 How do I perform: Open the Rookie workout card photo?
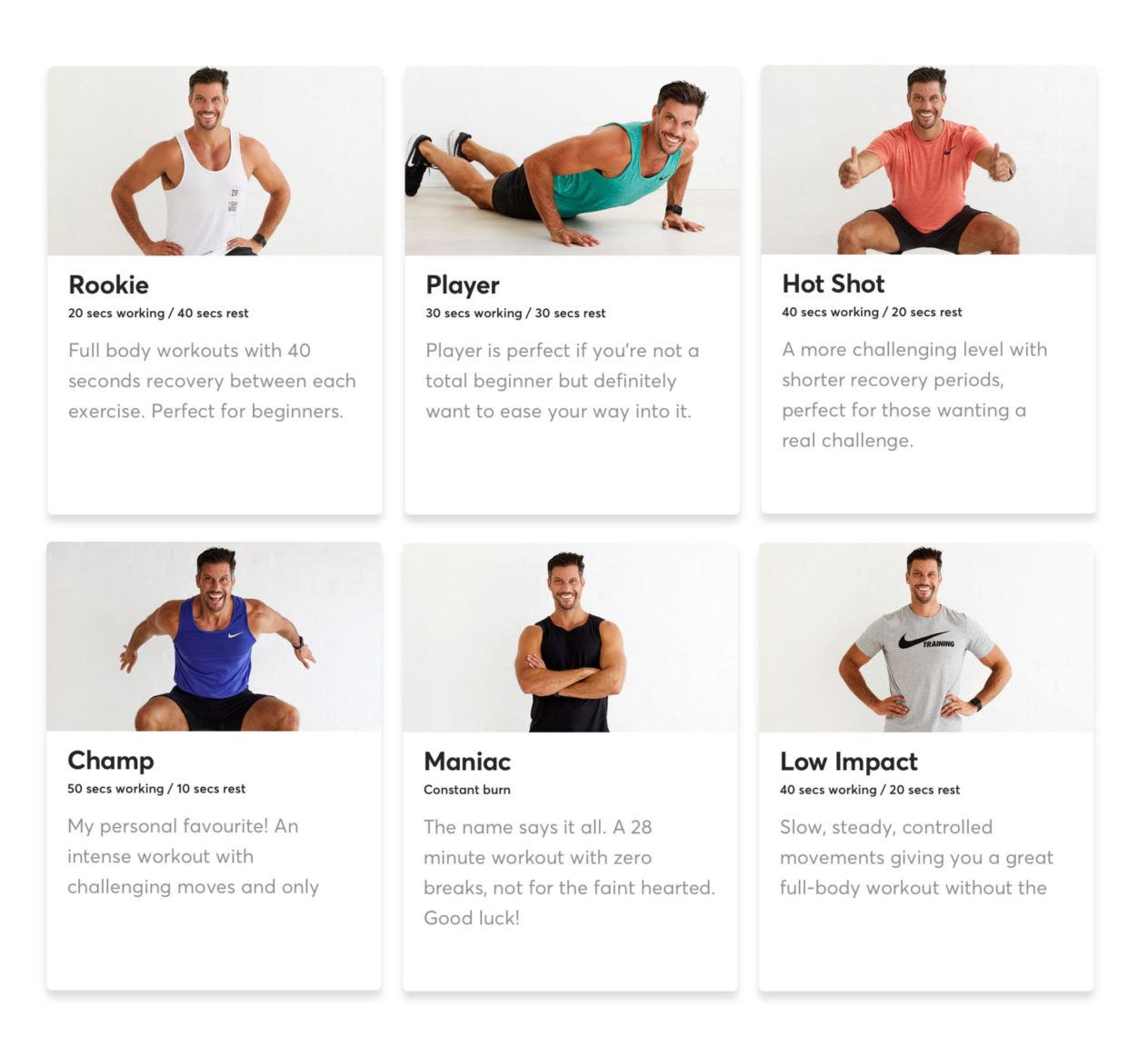215,161
